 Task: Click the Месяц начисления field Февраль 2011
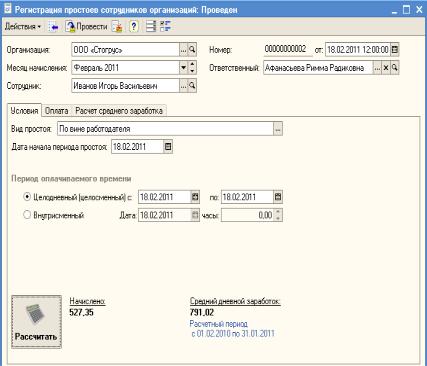(126, 68)
